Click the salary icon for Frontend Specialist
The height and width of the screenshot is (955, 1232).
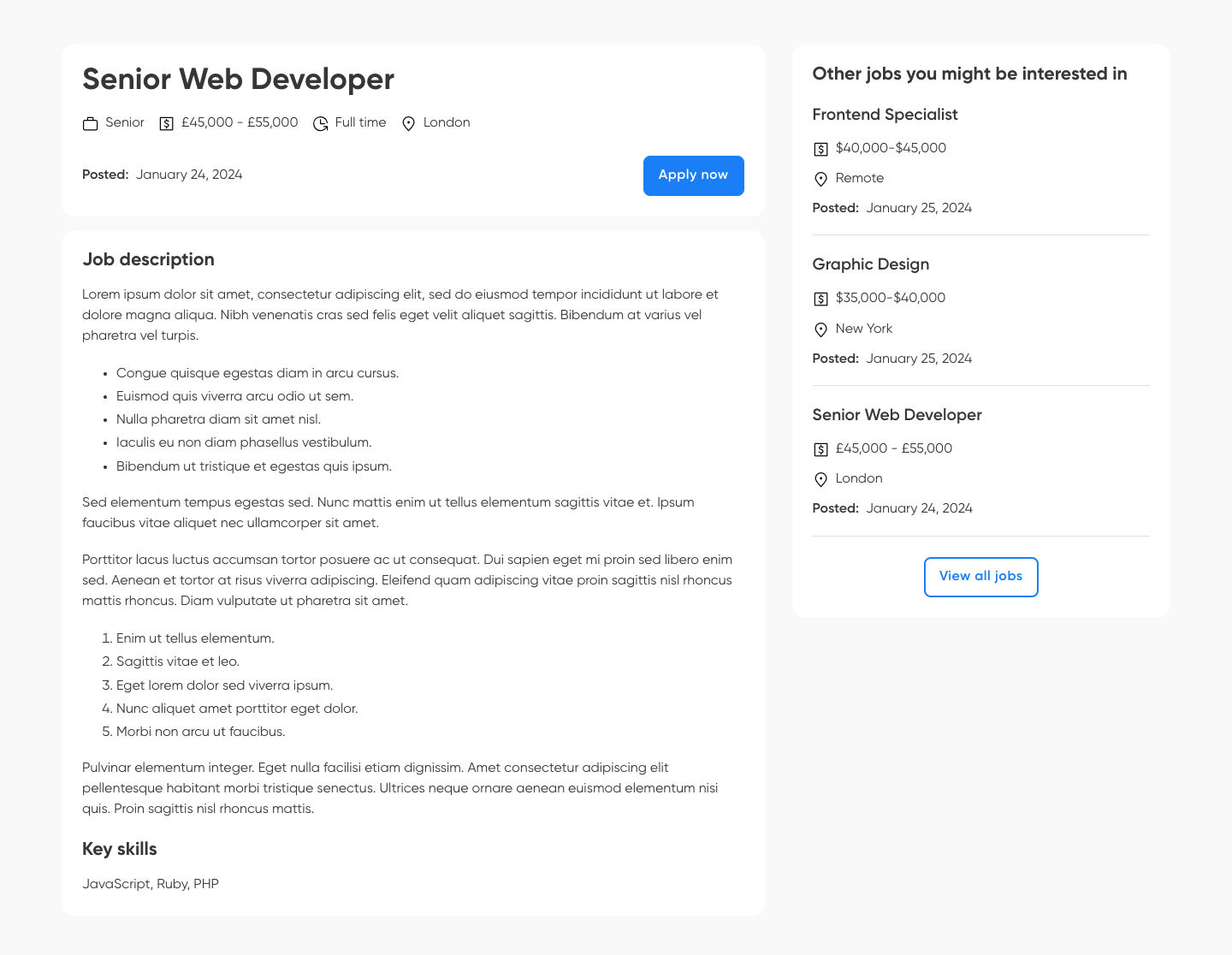click(820, 149)
